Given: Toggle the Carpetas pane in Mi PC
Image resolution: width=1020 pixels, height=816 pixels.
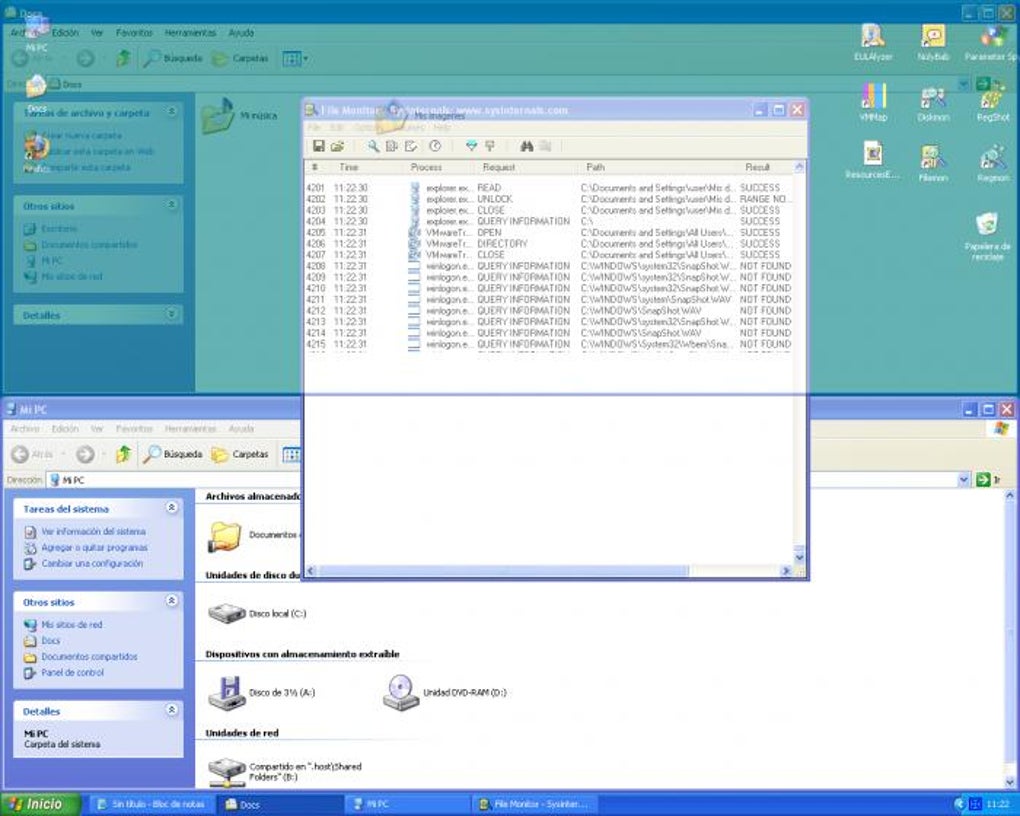Looking at the screenshot, I should click(x=239, y=454).
